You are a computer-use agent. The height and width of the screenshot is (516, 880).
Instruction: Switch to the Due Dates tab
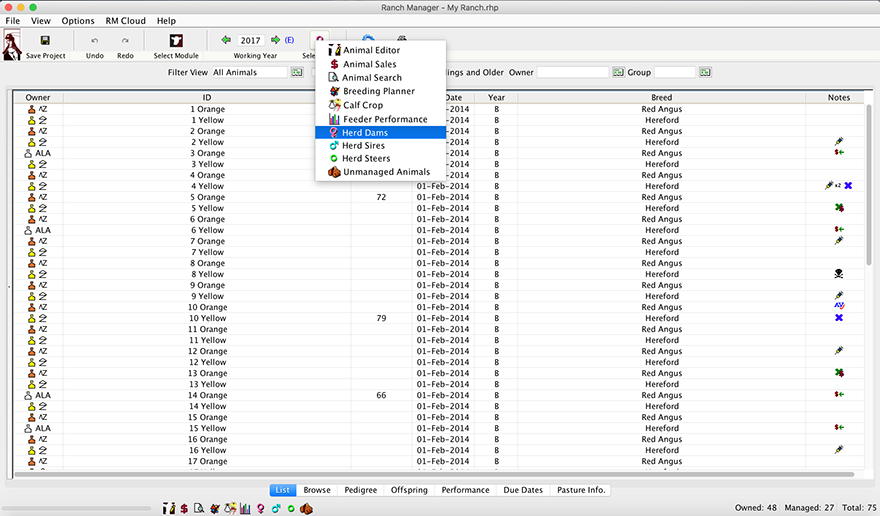tap(520, 490)
